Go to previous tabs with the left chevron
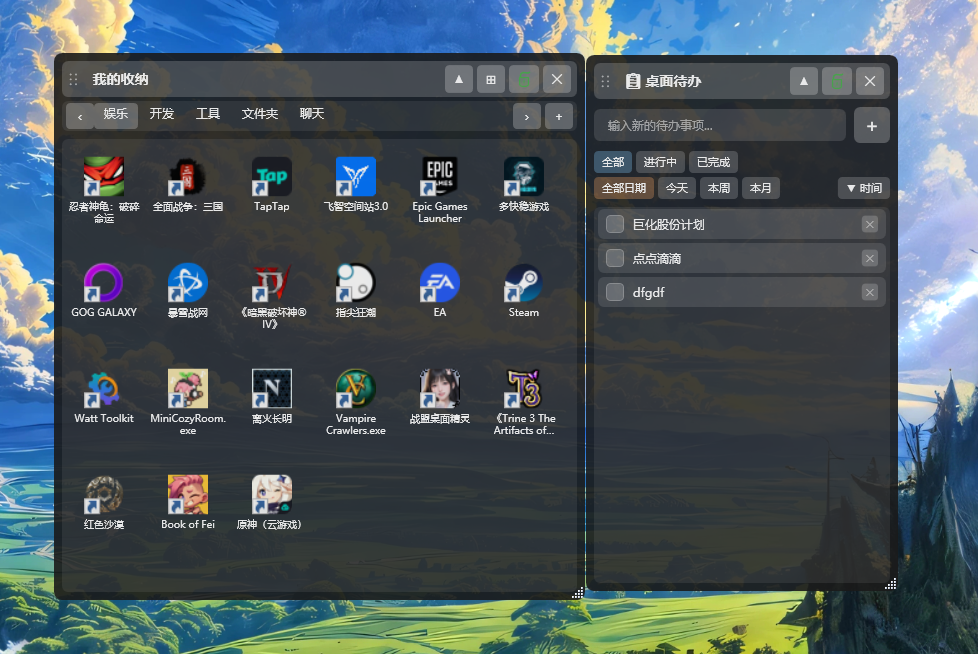The height and width of the screenshot is (654, 978). click(80, 117)
